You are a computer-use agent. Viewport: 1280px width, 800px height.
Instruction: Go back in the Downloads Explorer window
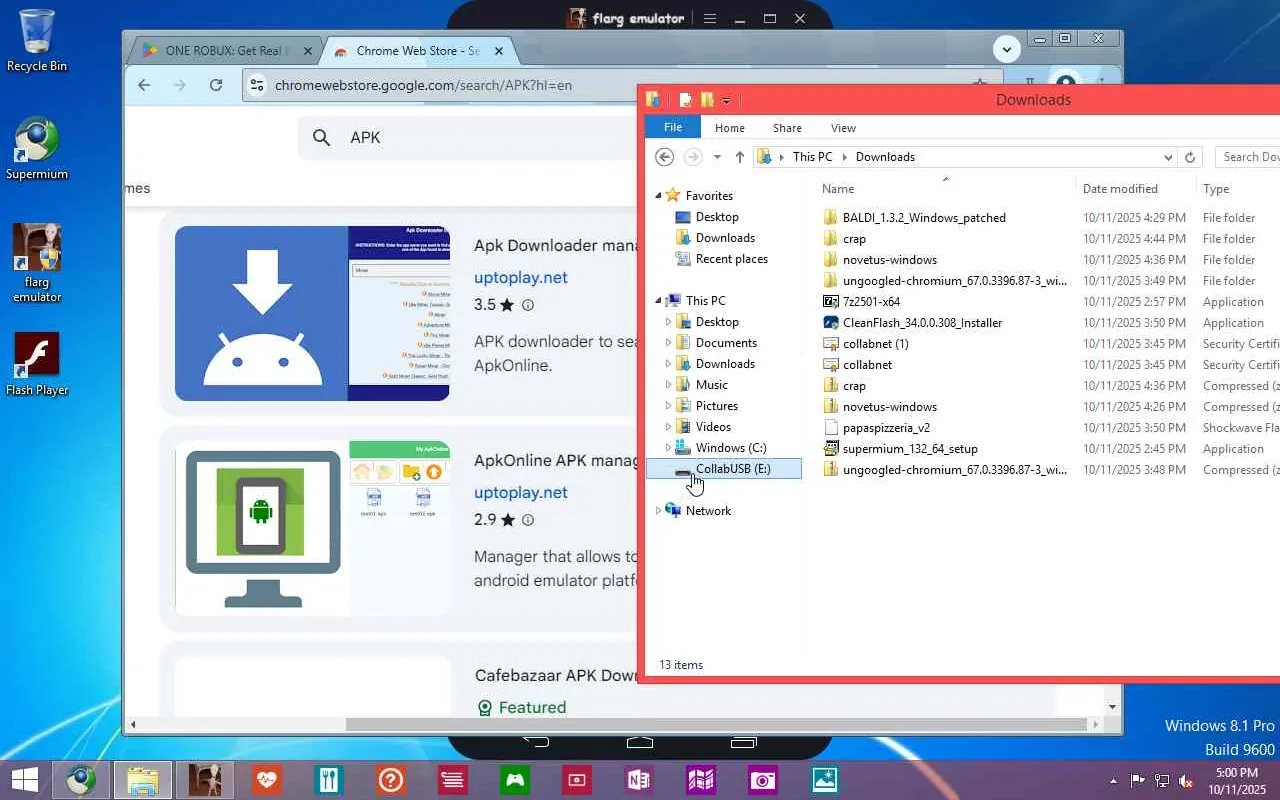(665, 157)
